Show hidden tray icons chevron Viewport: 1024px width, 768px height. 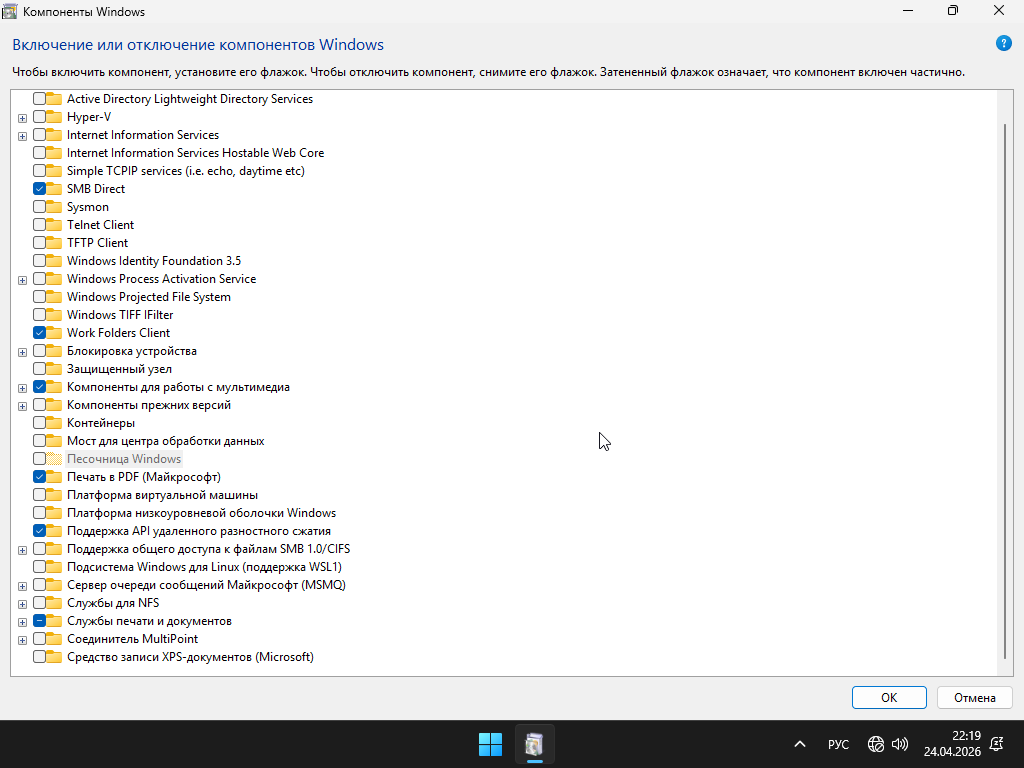[800, 744]
